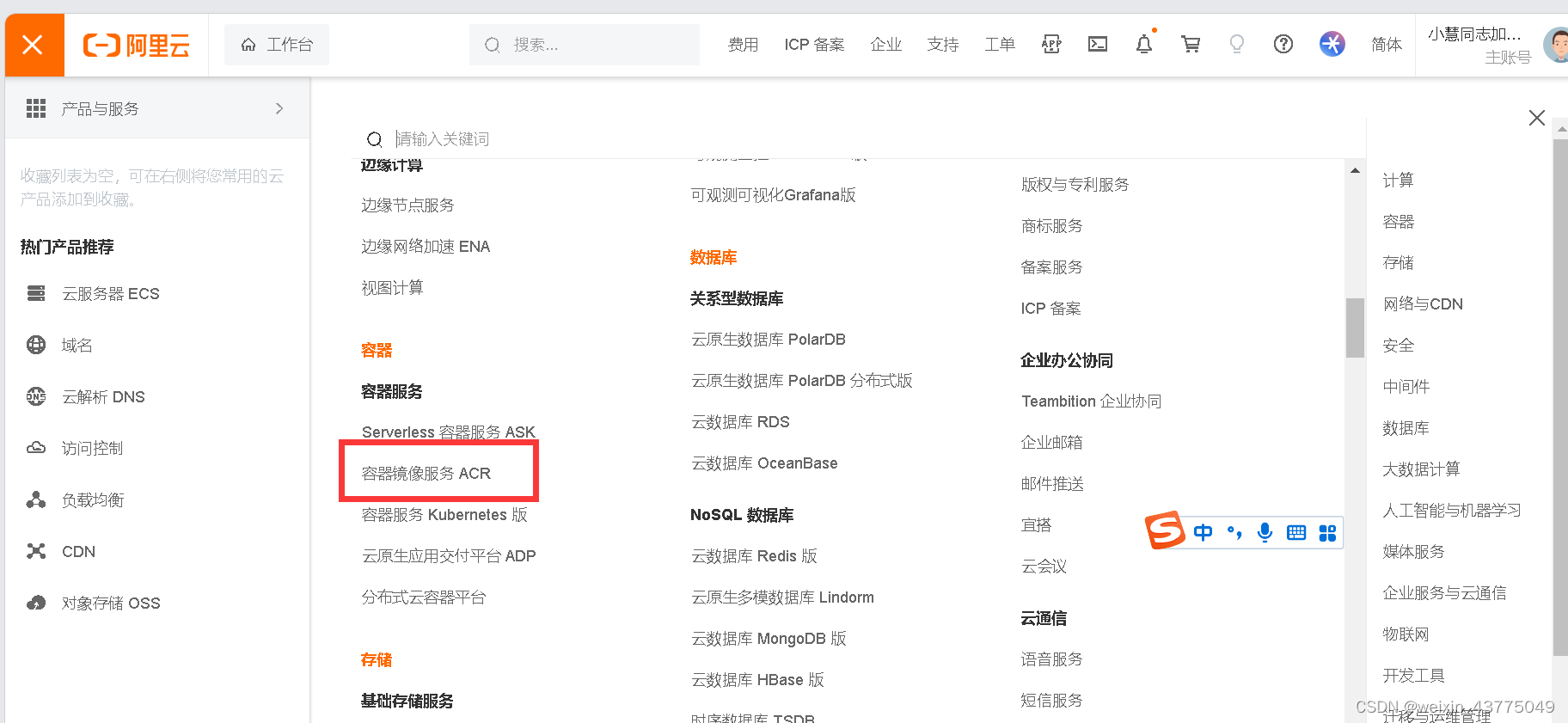Open 云数据库 Redis 版
1568x723 pixels.
[x=754, y=556]
